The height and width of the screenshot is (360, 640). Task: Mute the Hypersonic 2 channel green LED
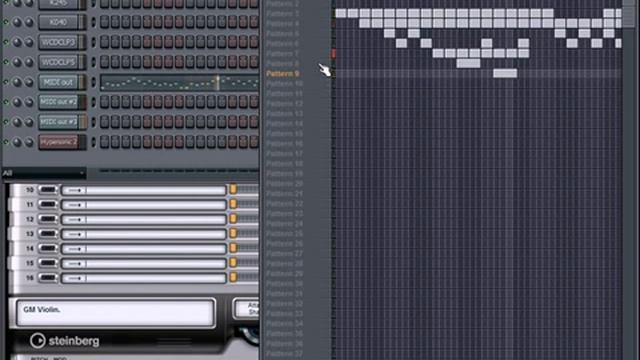pos(6,142)
